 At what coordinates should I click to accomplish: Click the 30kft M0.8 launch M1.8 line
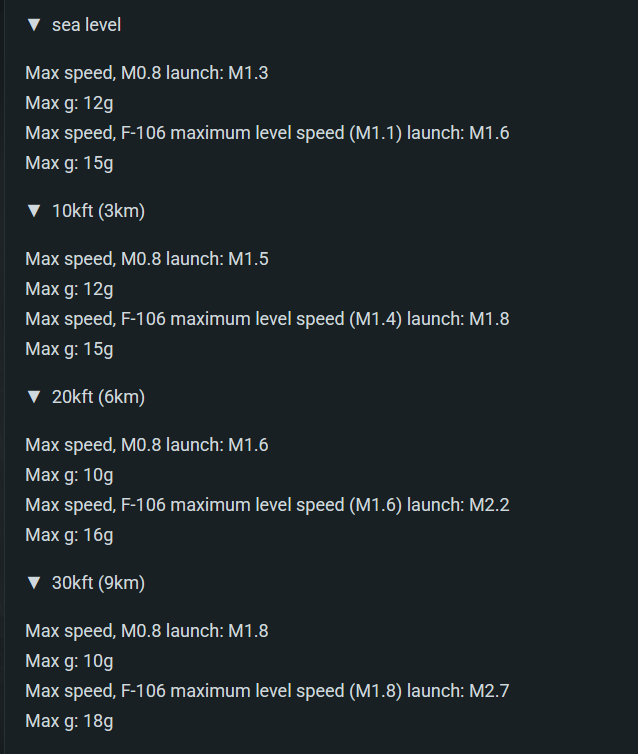pyautogui.click(x=147, y=631)
